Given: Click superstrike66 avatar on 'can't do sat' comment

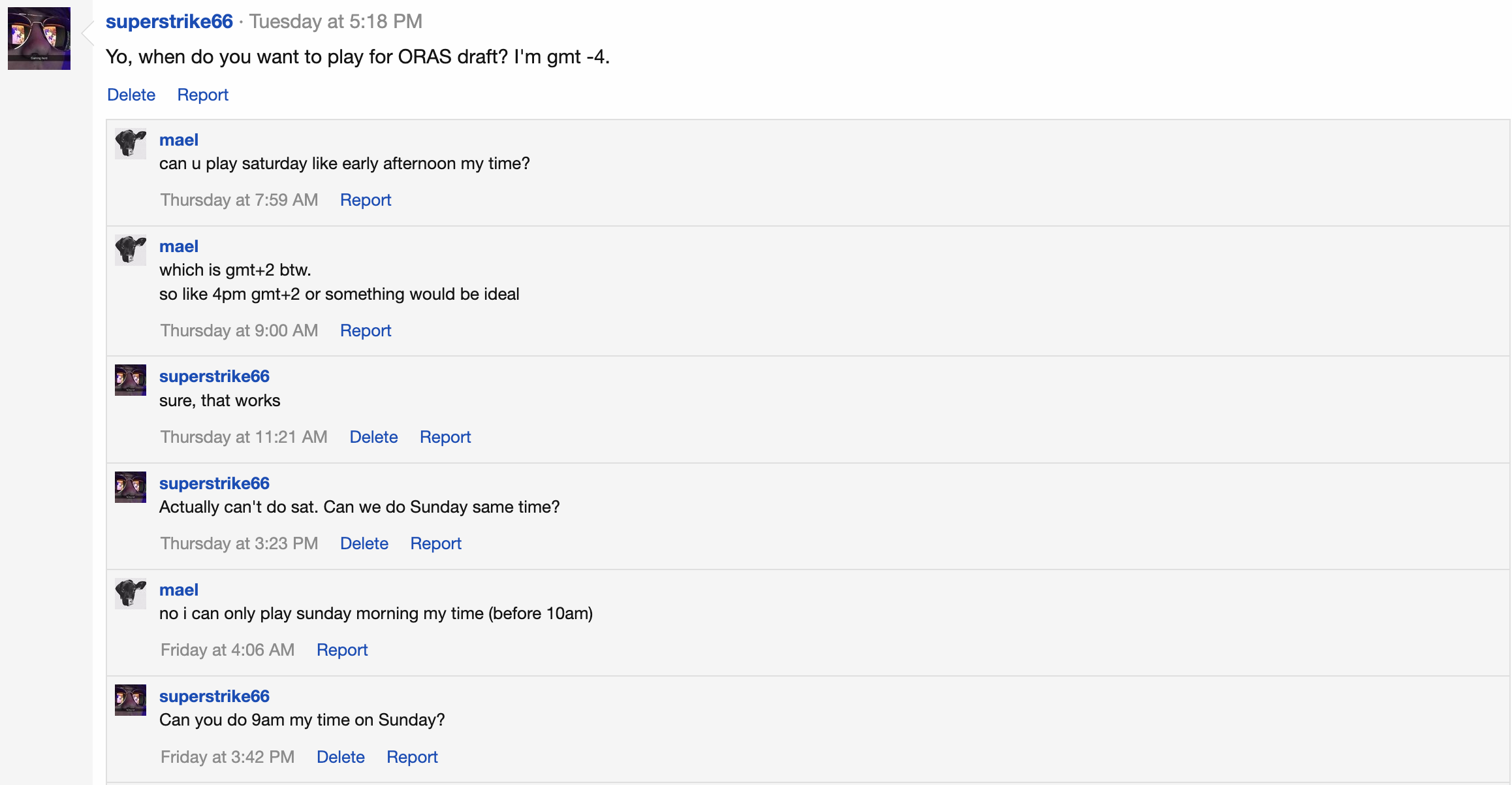Looking at the screenshot, I should coord(131,487).
